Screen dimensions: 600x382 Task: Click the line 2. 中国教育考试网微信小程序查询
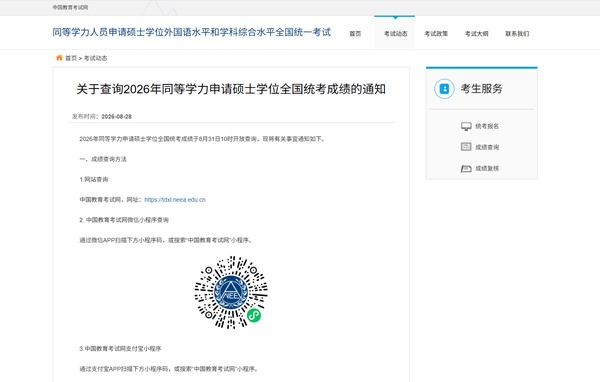pyautogui.click(x=124, y=220)
